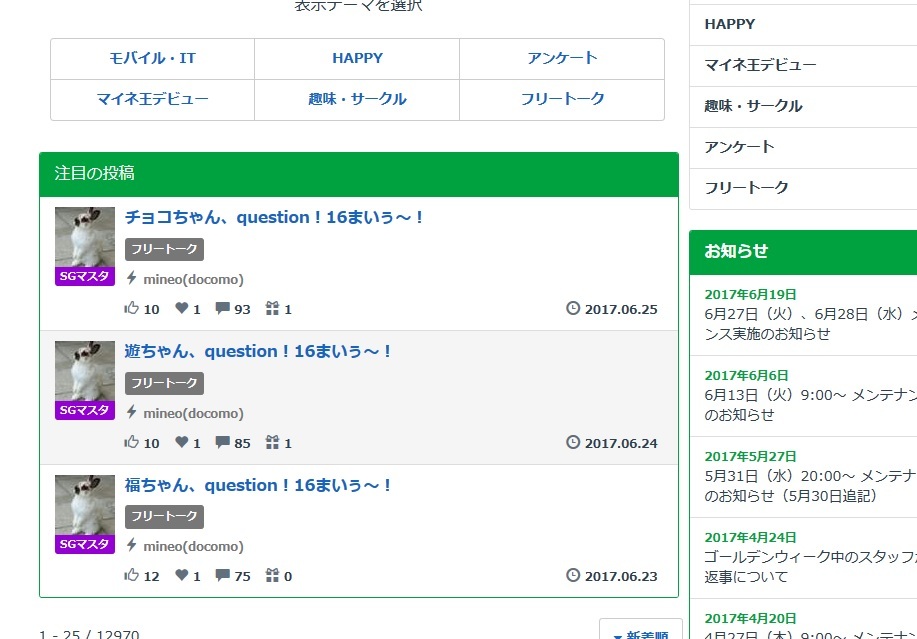Click the heart icon on the チョコちゃん post
917x639 pixels.
182,309
